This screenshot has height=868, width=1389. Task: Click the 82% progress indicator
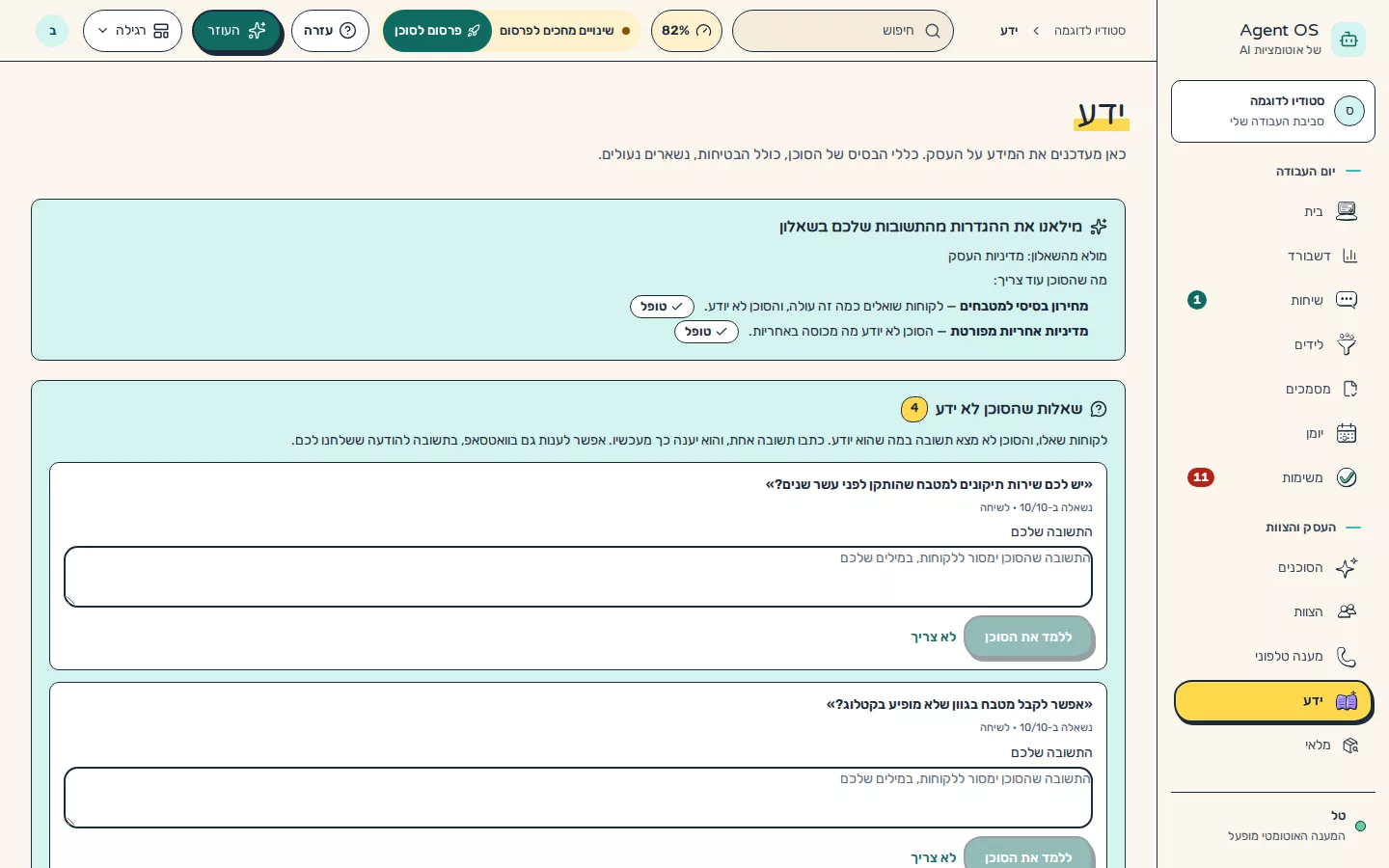[x=687, y=31]
